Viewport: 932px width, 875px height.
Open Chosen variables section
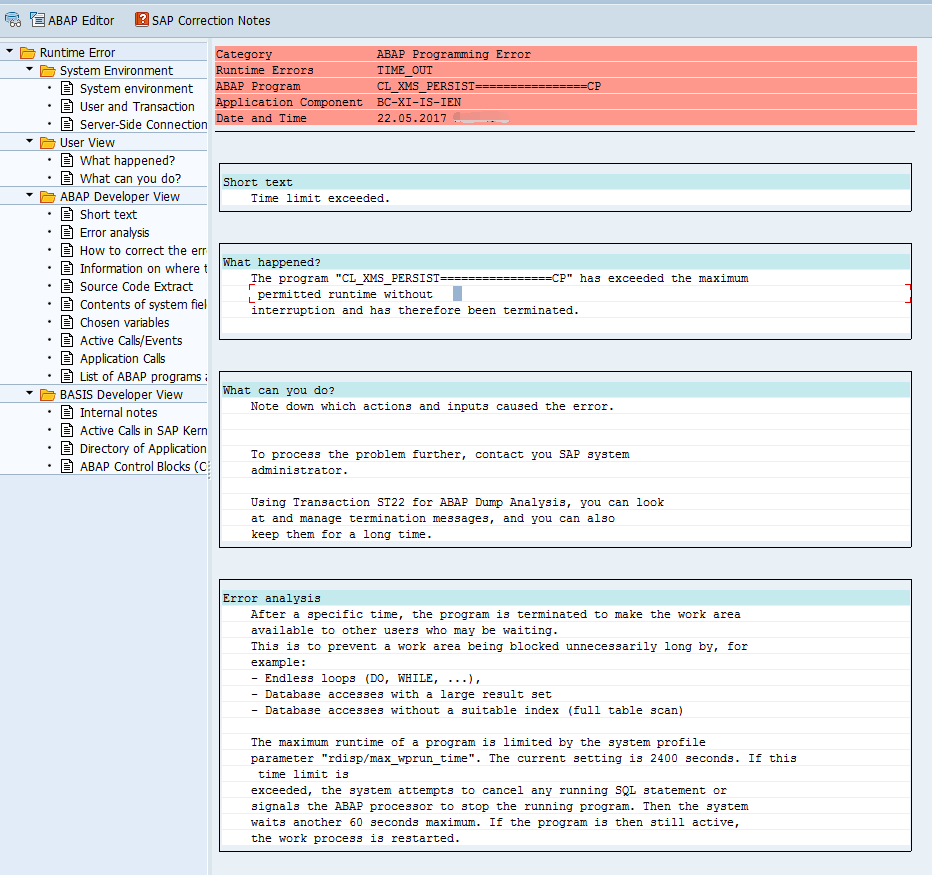125,323
